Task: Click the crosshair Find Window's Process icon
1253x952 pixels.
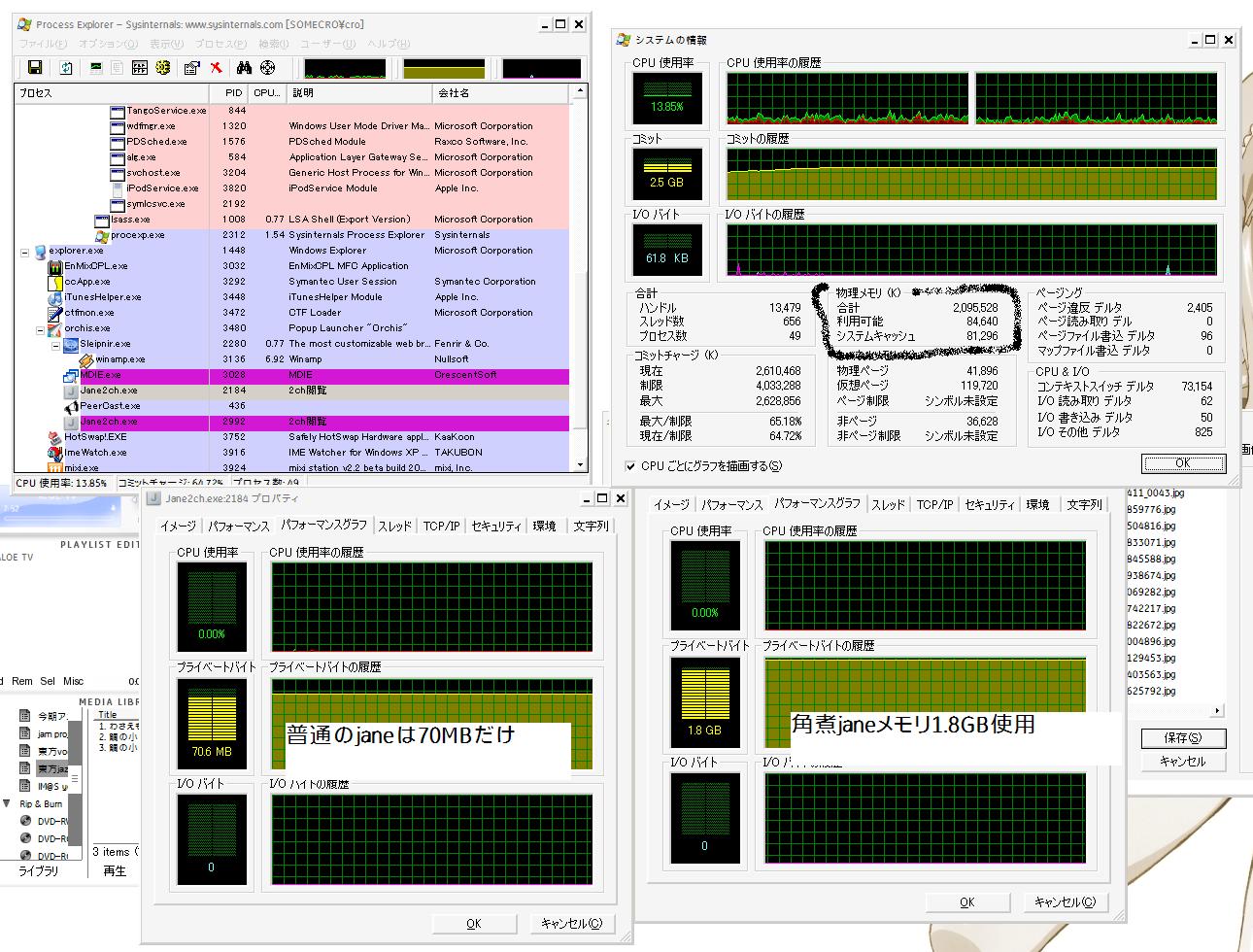Action: click(x=268, y=67)
